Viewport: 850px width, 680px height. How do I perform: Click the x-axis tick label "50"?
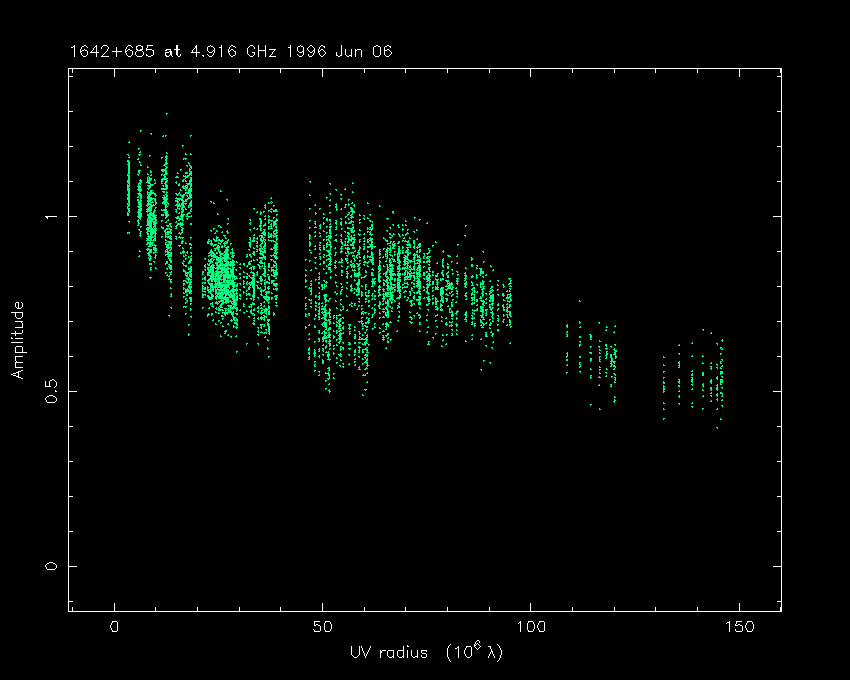pos(322,627)
